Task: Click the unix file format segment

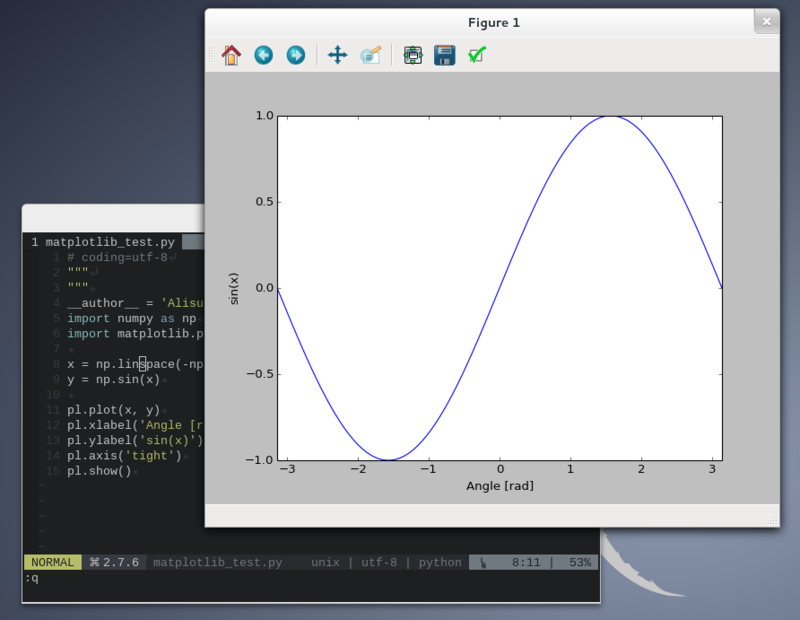Action: pos(325,562)
